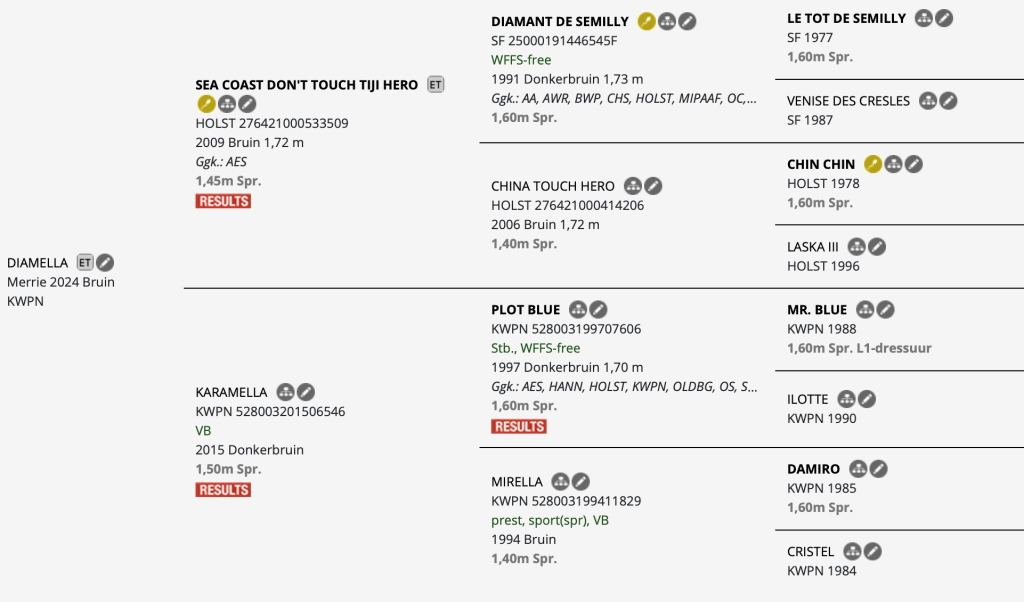Click the gold icon under Sea Coast Don't Touch Tiji Hero
Viewport: 1024px width, 602px height.
206,104
